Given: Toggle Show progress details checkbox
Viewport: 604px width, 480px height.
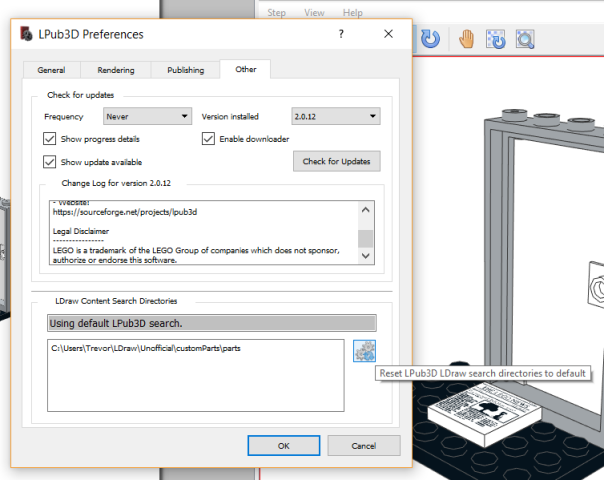Looking at the screenshot, I should (49, 139).
